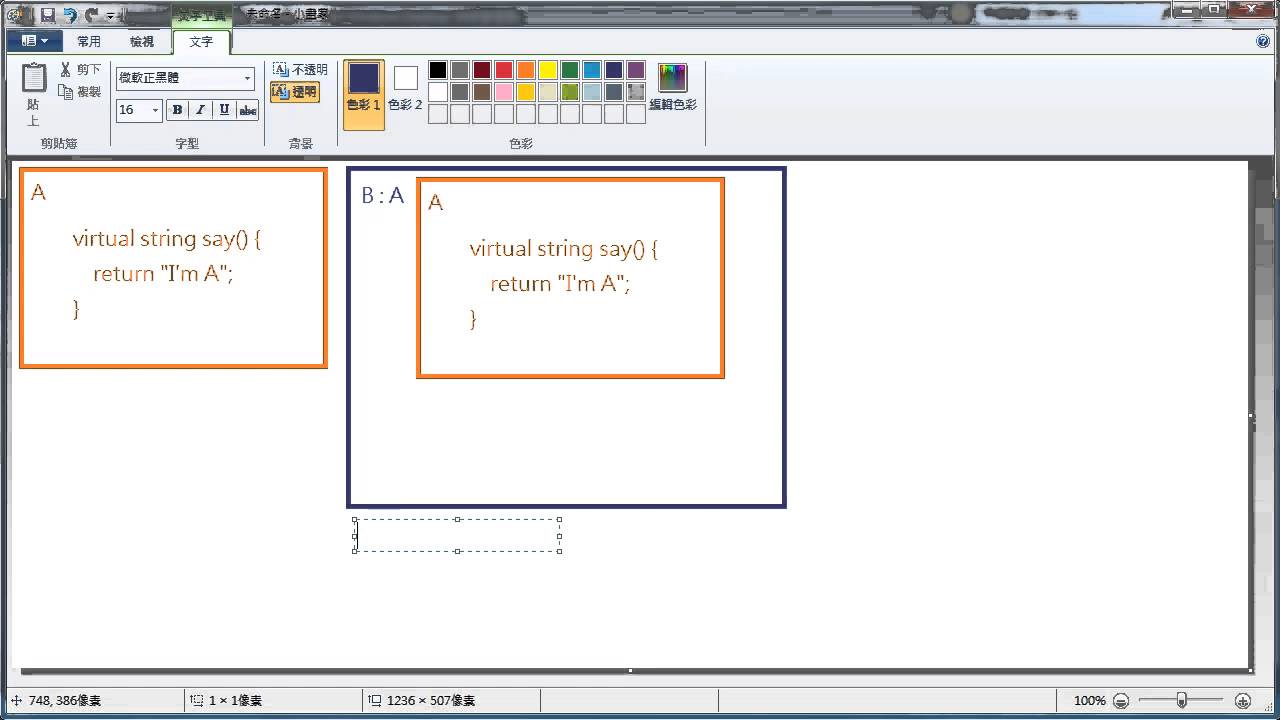The image size is (1280, 720).
Task: Toggle strikethrough text formatting
Action: [x=248, y=110]
